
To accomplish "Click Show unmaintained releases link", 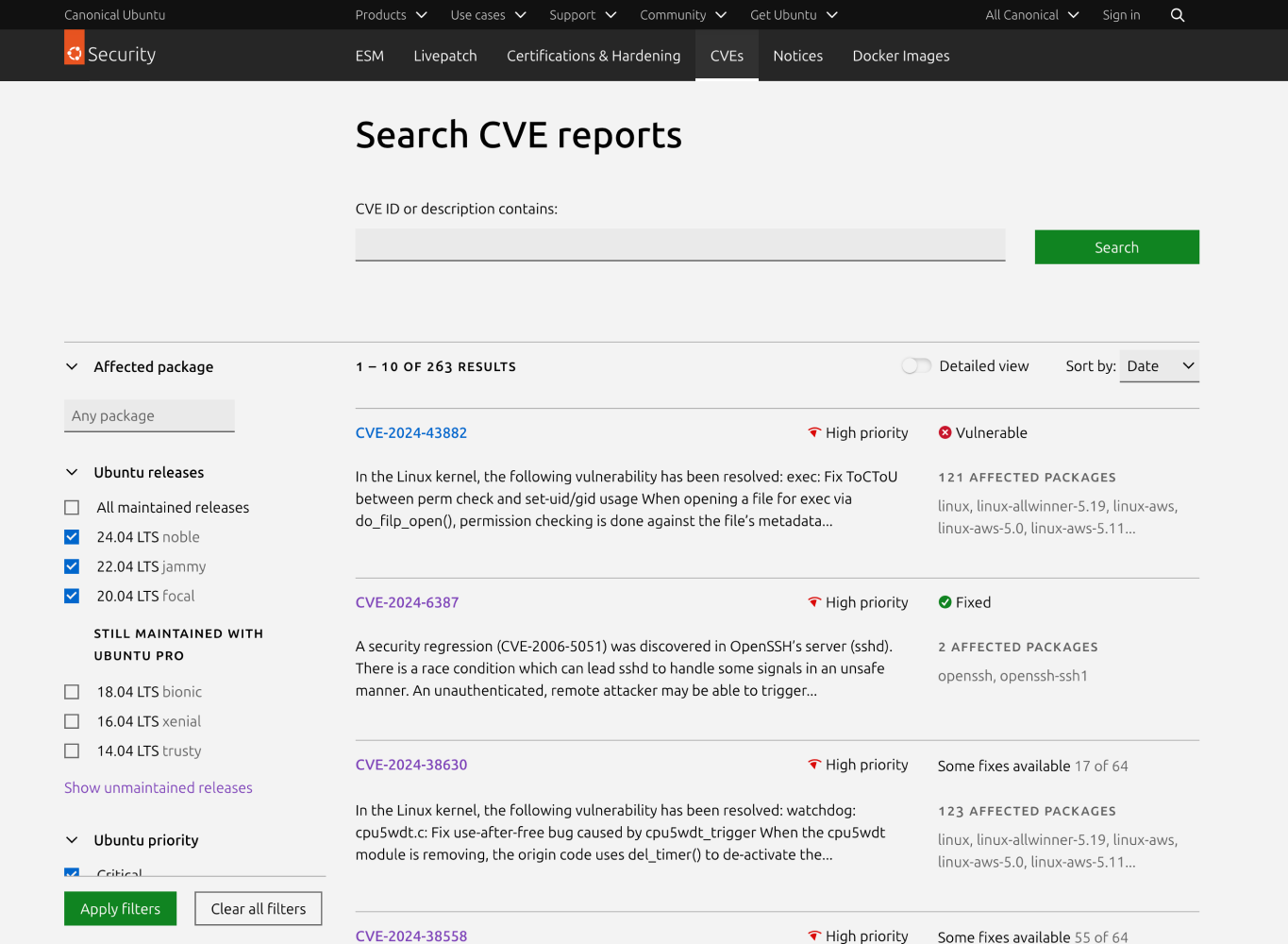I will click(x=159, y=787).
